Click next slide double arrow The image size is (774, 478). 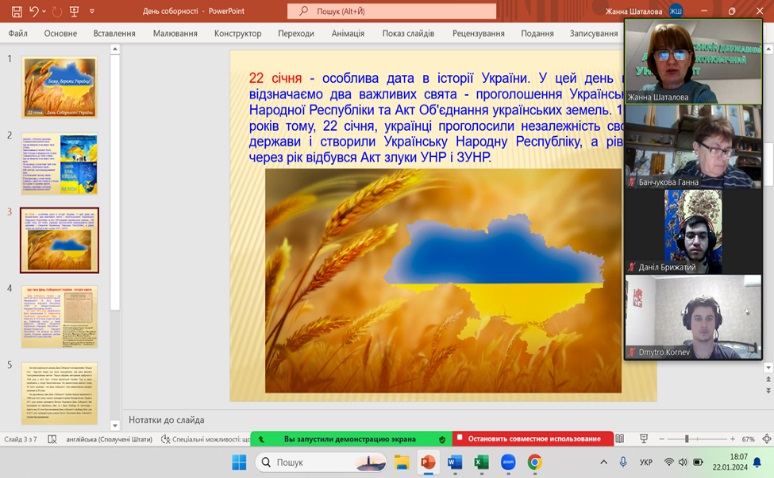(768, 390)
